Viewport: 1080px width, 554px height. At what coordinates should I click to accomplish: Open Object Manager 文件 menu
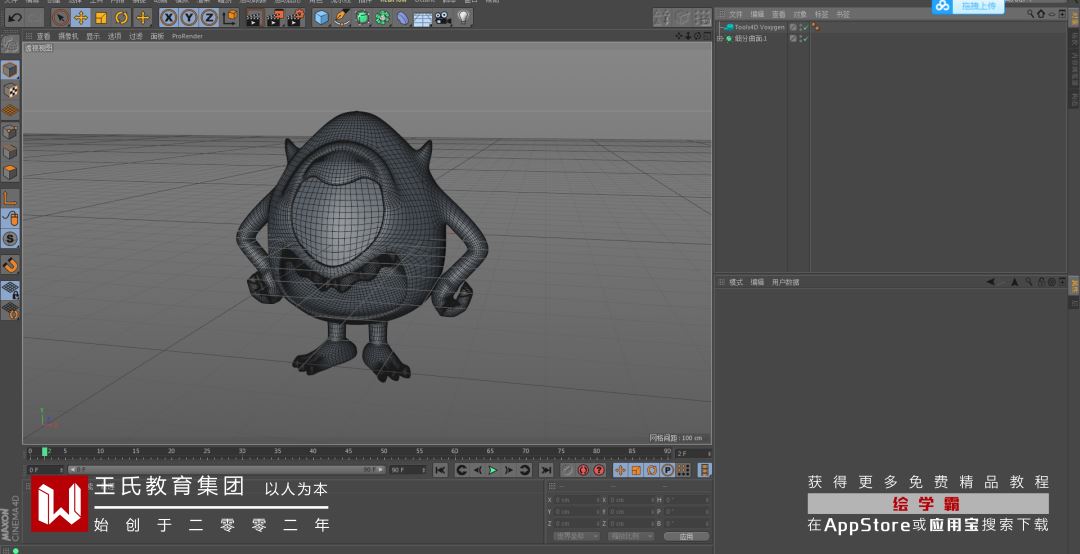point(736,14)
